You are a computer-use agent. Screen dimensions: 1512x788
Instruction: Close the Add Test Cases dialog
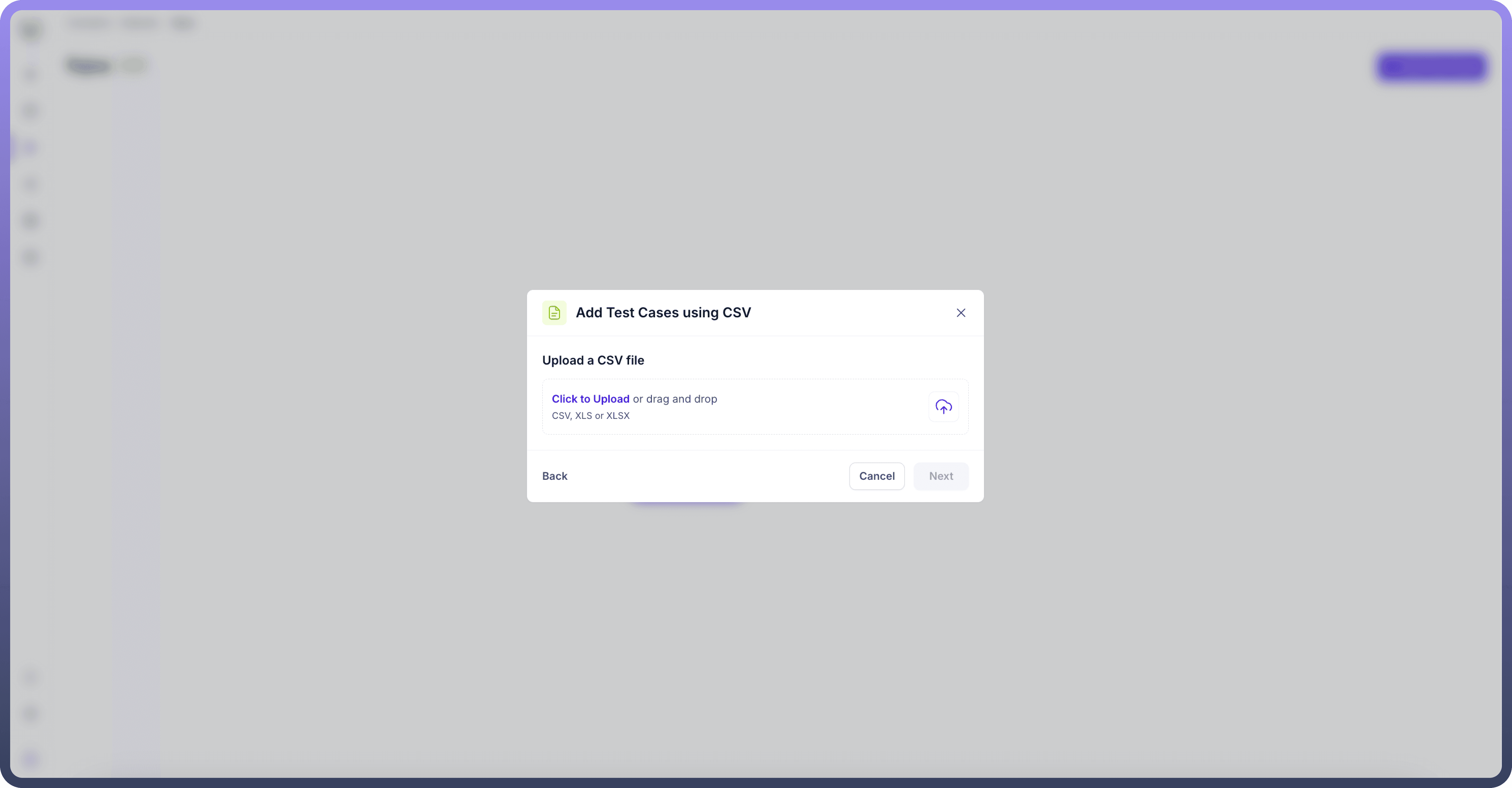(x=960, y=312)
